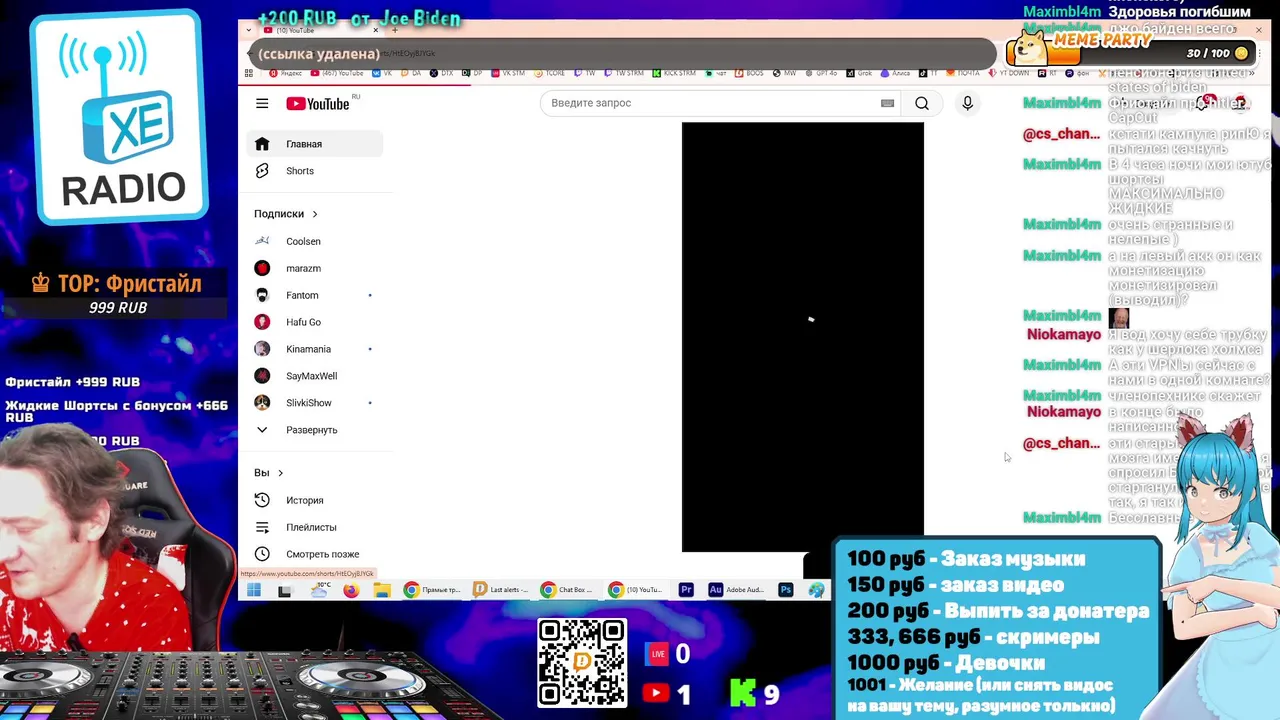Open Windows Start menu

254,590
